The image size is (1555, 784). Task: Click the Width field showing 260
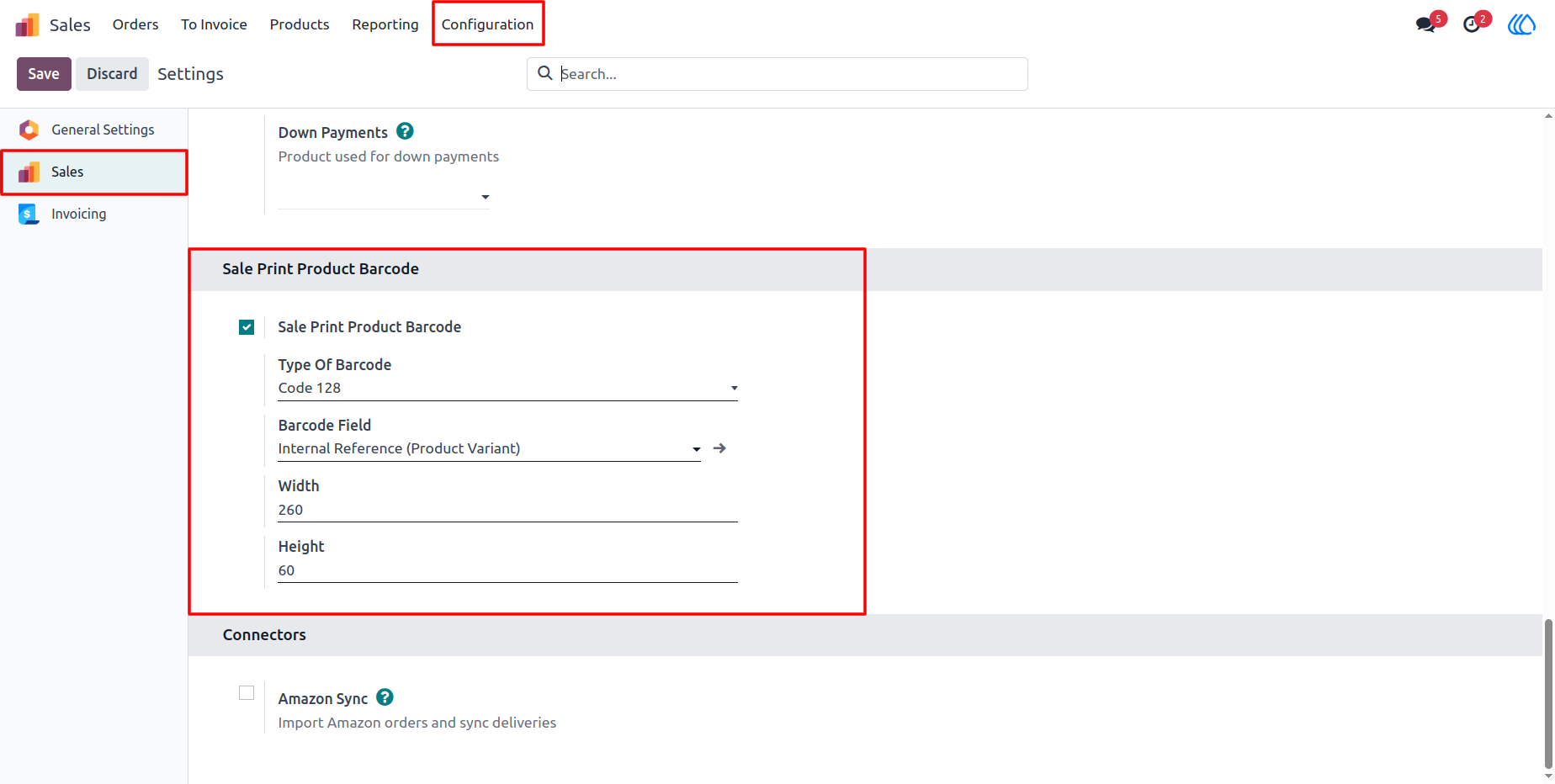[x=507, y=510]
